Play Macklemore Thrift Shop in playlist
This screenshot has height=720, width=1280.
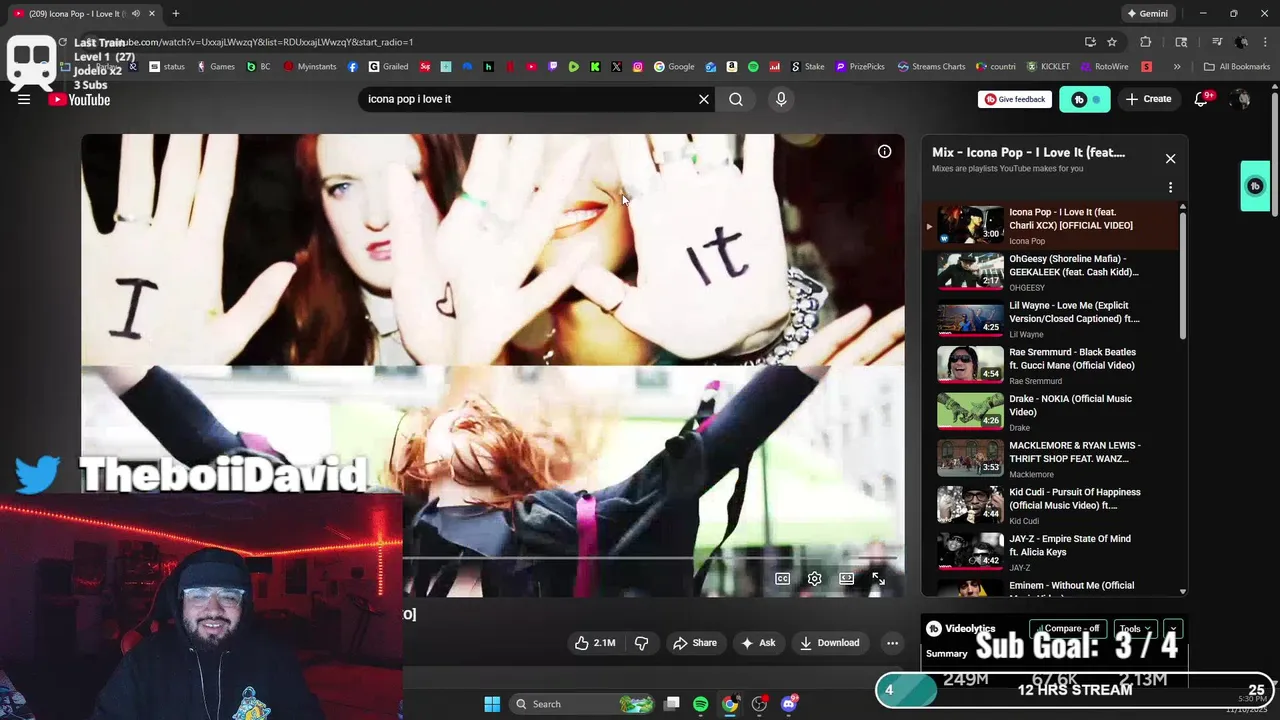pos(1052,458)
